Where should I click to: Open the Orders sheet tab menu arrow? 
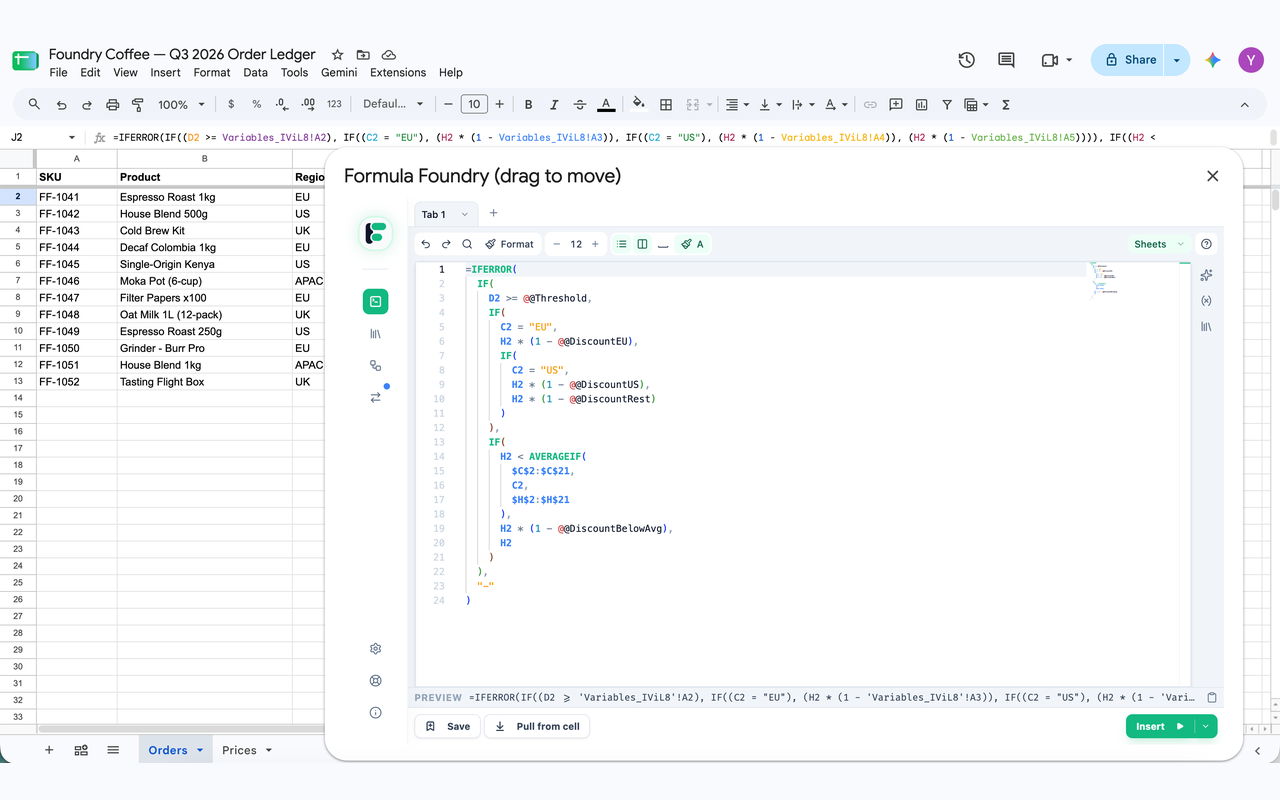(x=200, y=750)
